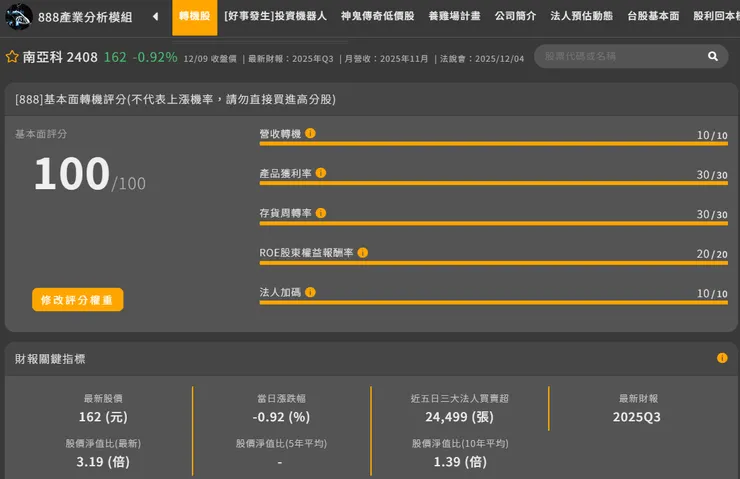Click the 南亞科 2408 stock title
Image resolution: width=740 pixels, height=479 pixels.
pyautogui.click(x=60, y=57)
